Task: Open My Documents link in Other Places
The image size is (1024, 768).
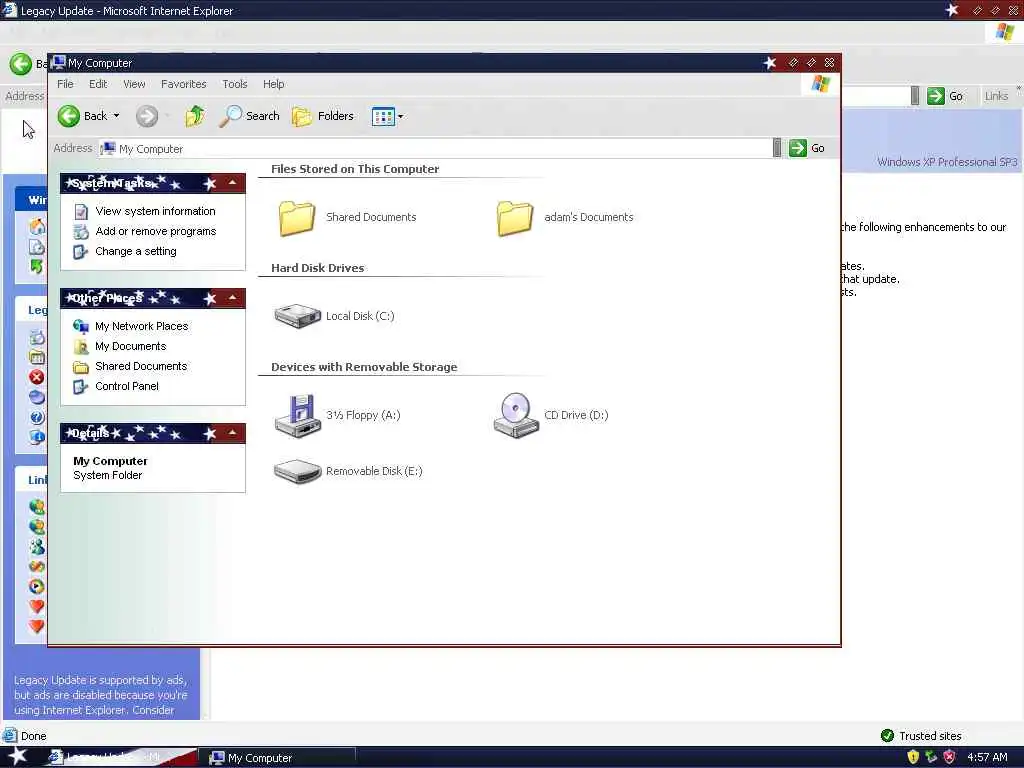Action: pyautogui.click(x=131, y=346)
